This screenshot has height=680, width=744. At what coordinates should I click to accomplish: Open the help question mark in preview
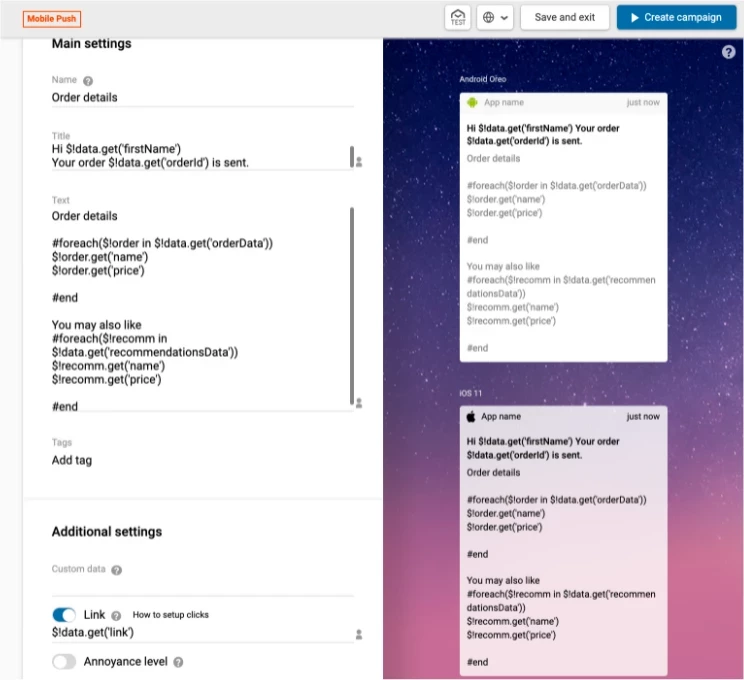click(729, 52)
